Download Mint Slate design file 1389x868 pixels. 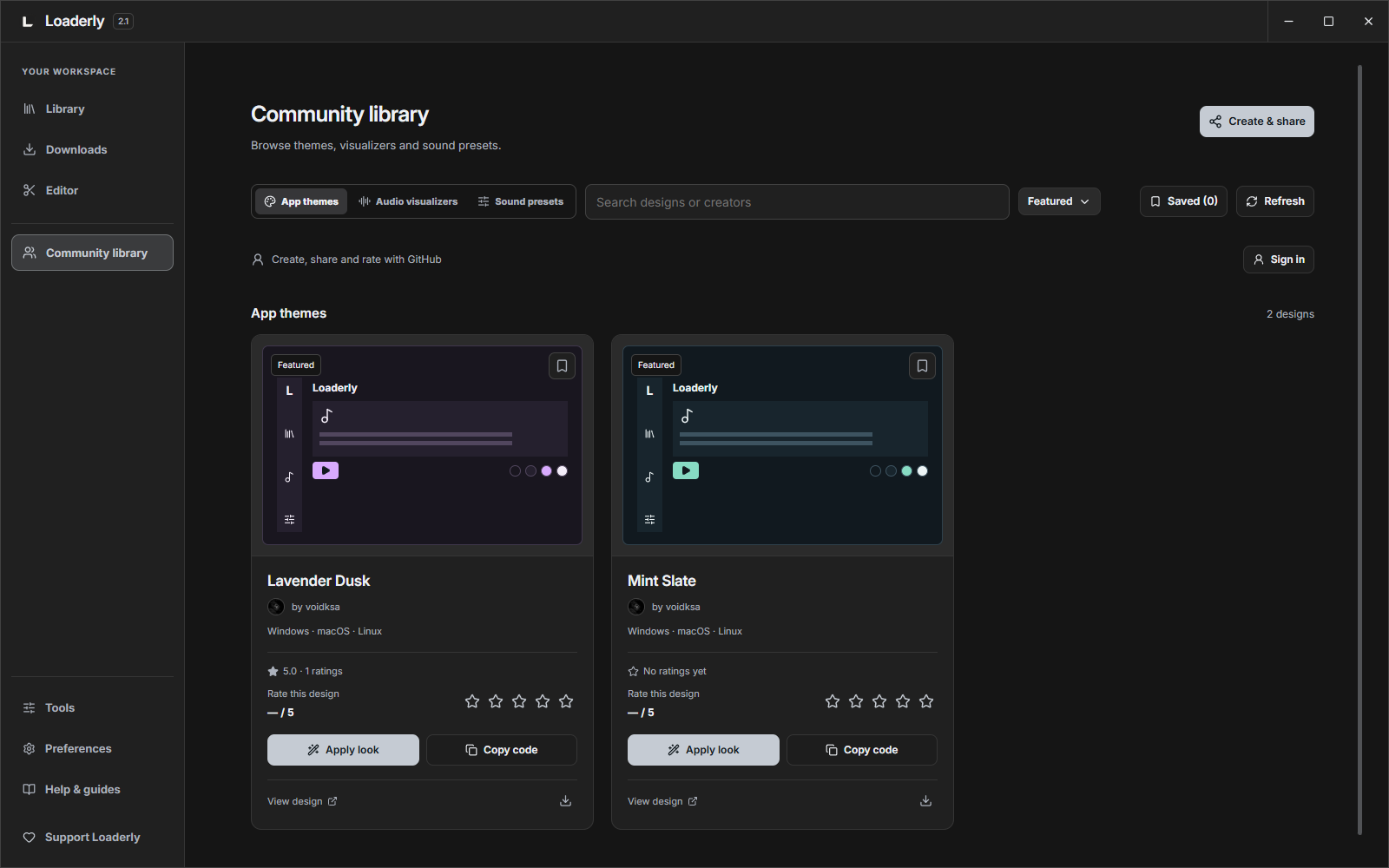click(x=925, y=801)
